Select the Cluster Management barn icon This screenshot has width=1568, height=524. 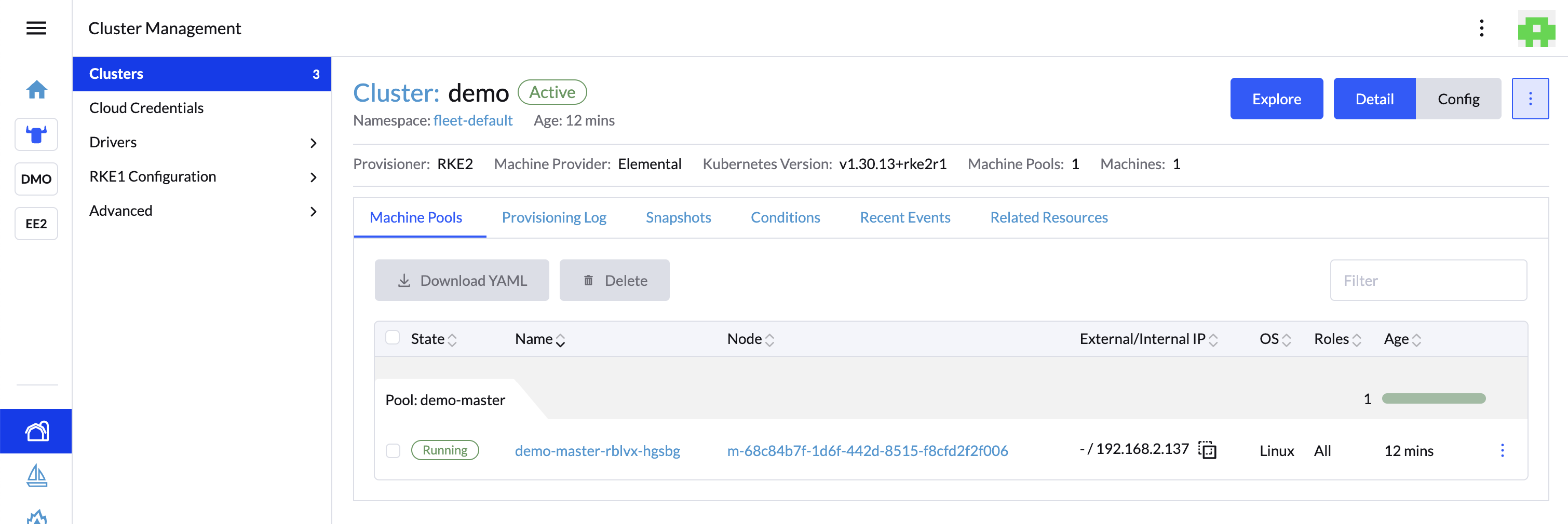[x=36, y=431]
